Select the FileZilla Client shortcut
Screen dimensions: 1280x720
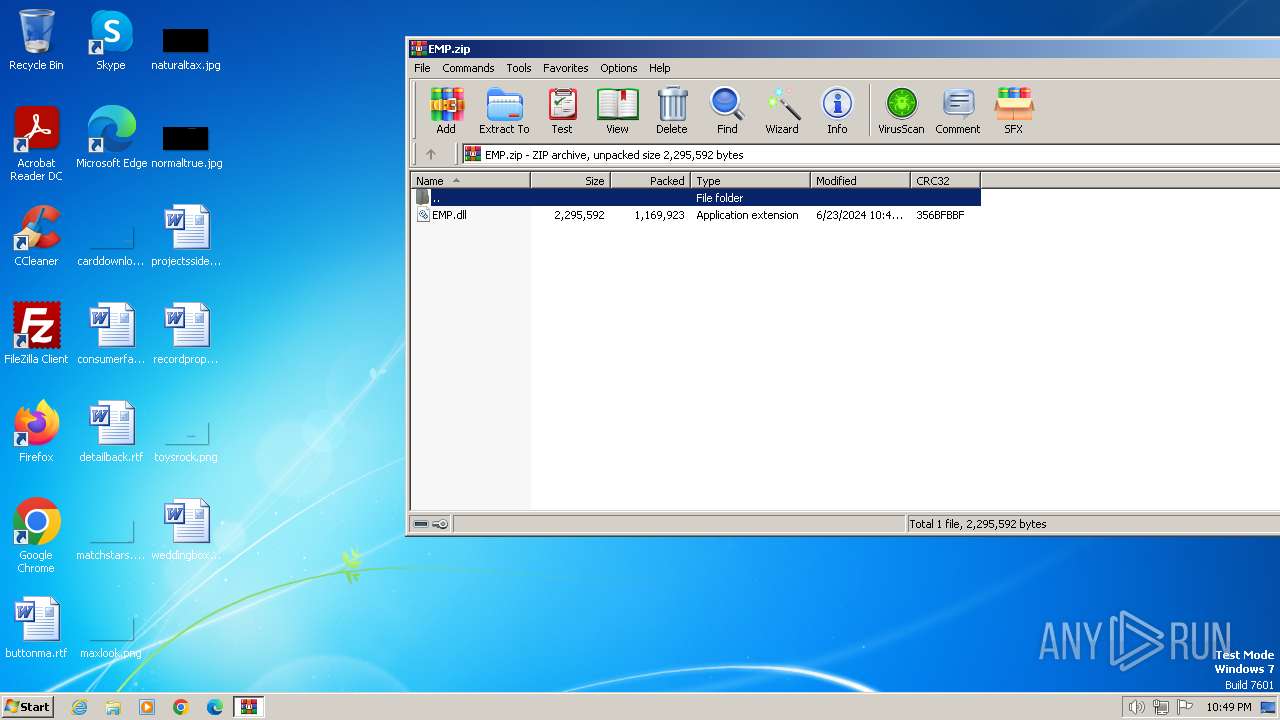pyautogui.click(x=36, y=334)
